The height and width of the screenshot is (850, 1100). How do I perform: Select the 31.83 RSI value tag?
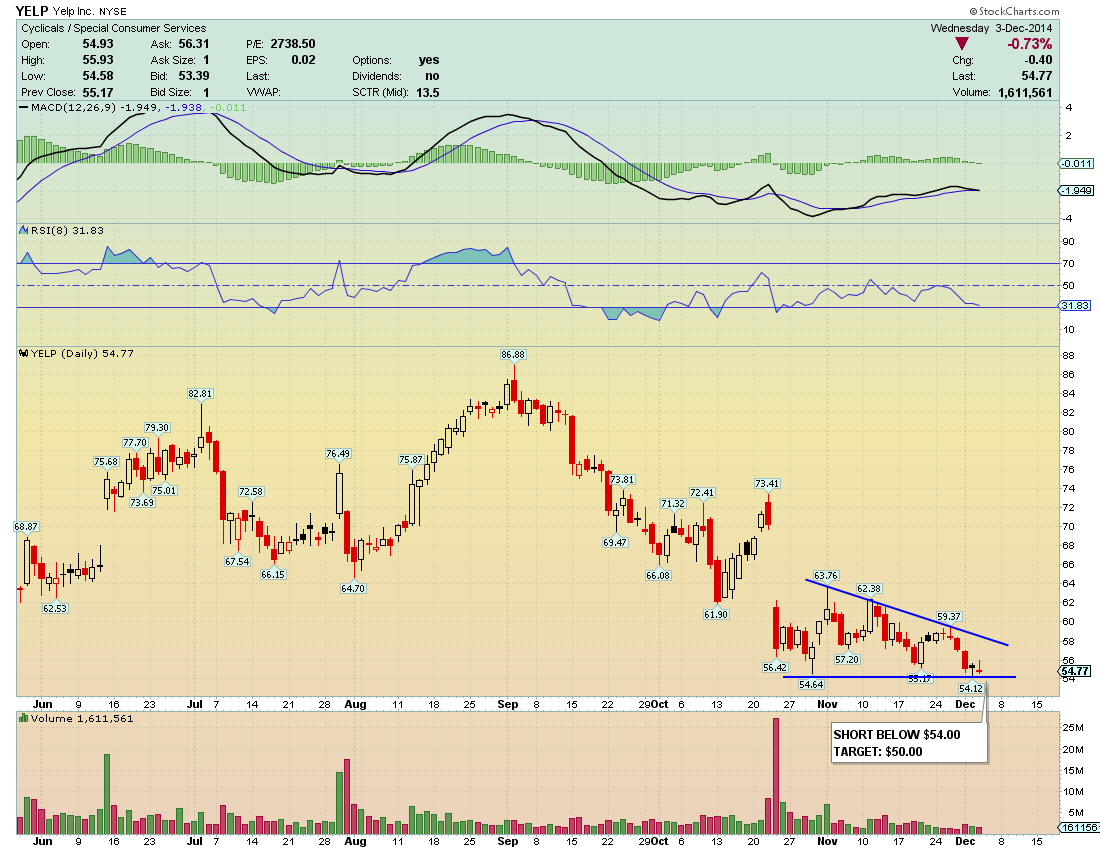point(1075,305)
